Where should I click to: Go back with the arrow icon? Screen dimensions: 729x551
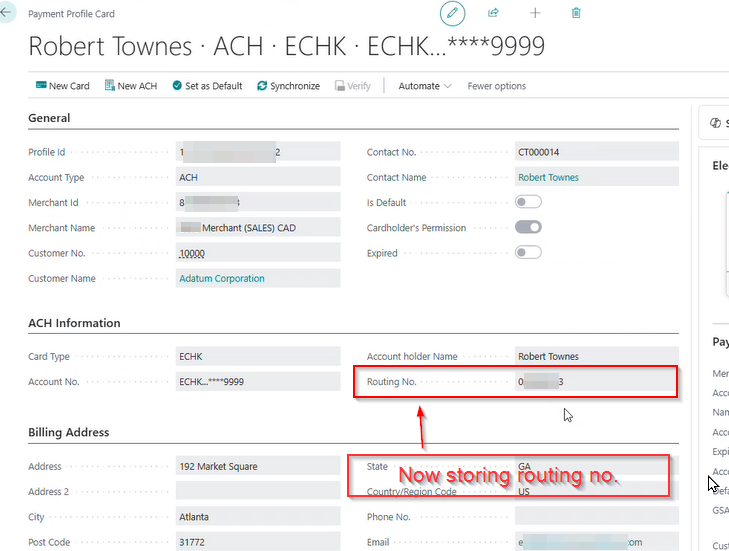7,12
